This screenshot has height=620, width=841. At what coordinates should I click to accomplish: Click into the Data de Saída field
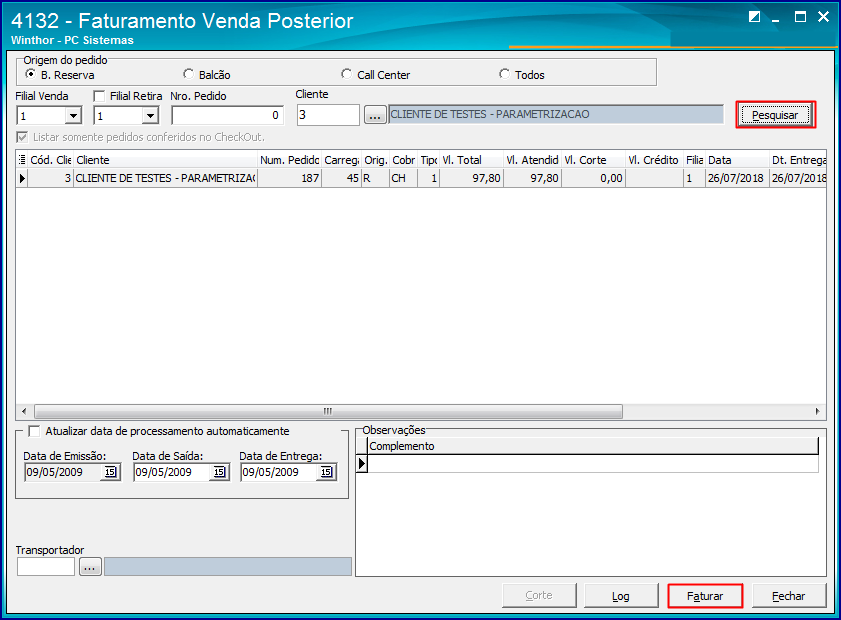(x=172, y=472)
